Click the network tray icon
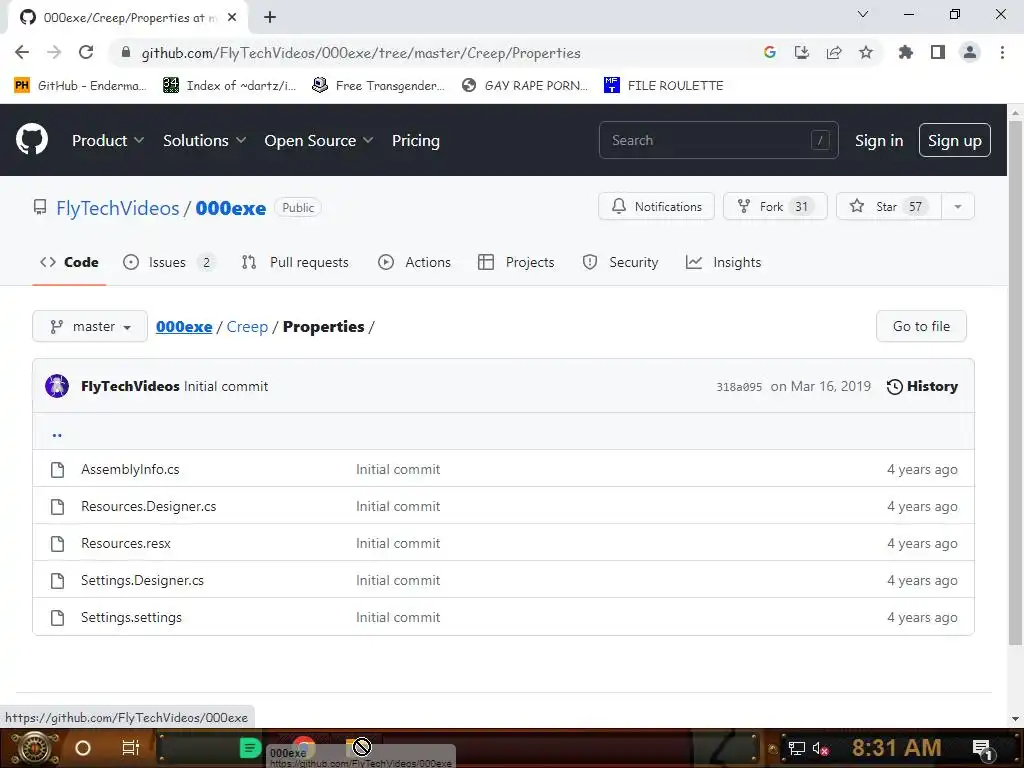Screen dimensions: 1024x768 [796, 748]
